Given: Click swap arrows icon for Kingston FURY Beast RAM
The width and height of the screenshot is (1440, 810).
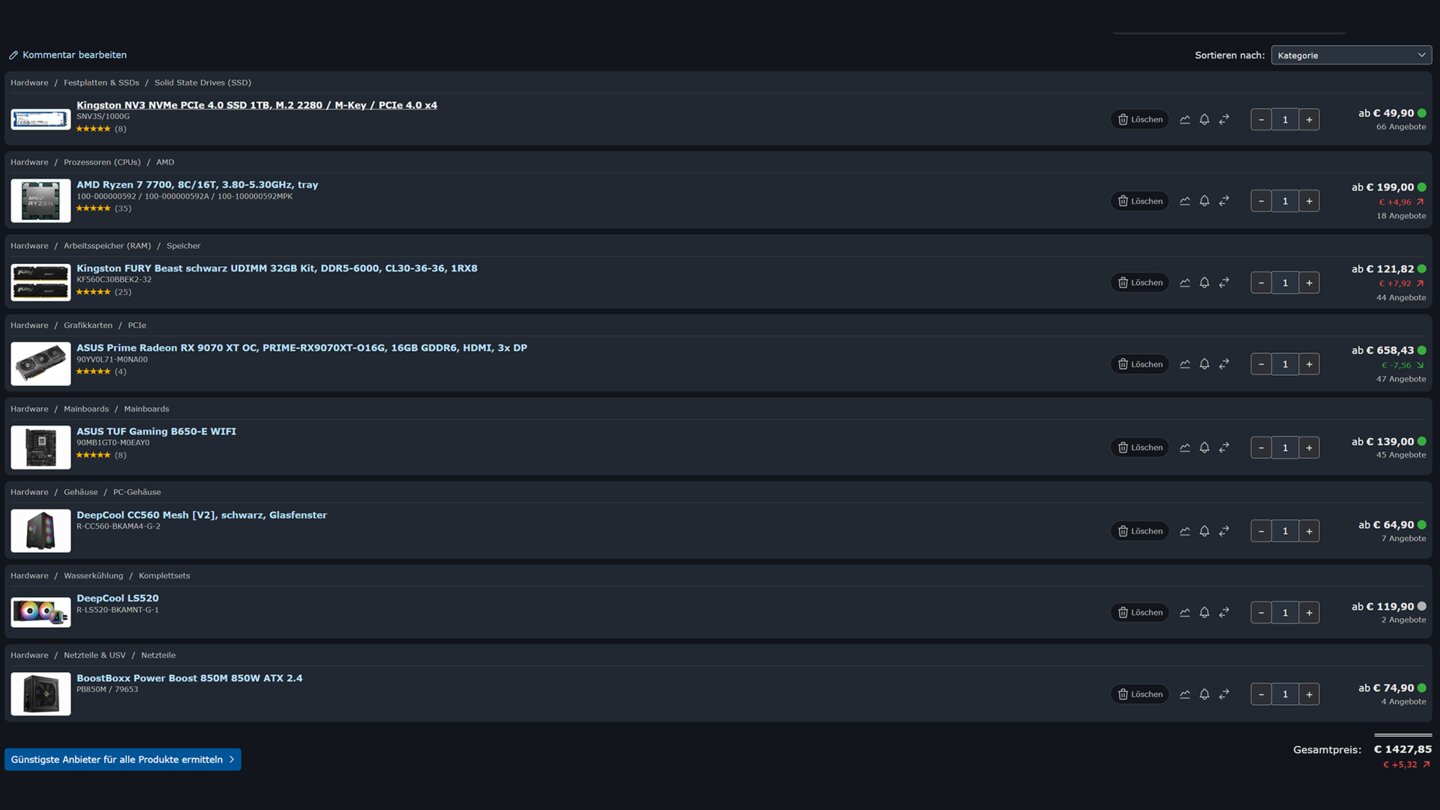Looking at the screenshot, I should point(1224,283).
